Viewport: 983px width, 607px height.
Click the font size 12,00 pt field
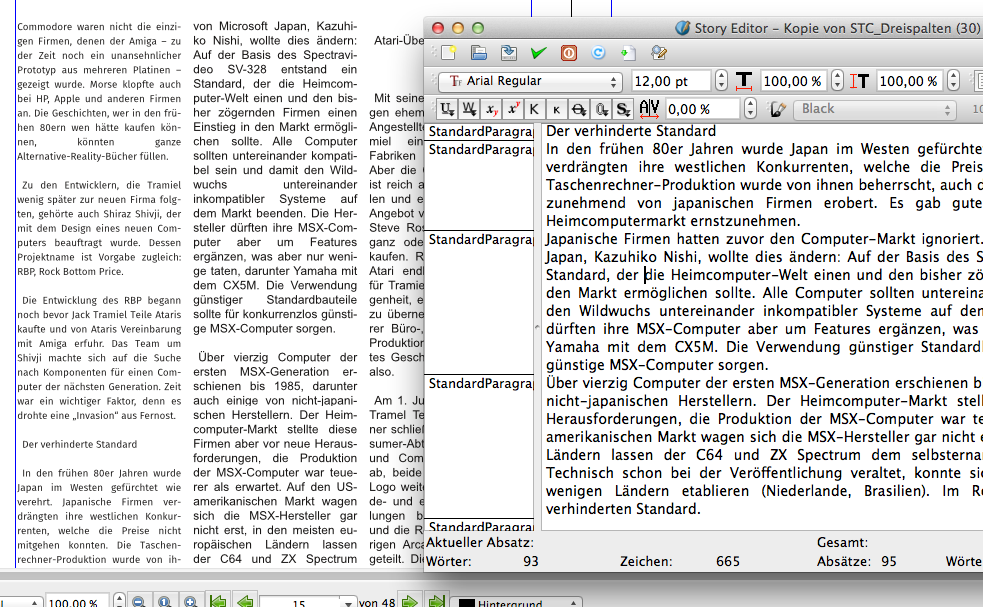click(x=671, y=81)
